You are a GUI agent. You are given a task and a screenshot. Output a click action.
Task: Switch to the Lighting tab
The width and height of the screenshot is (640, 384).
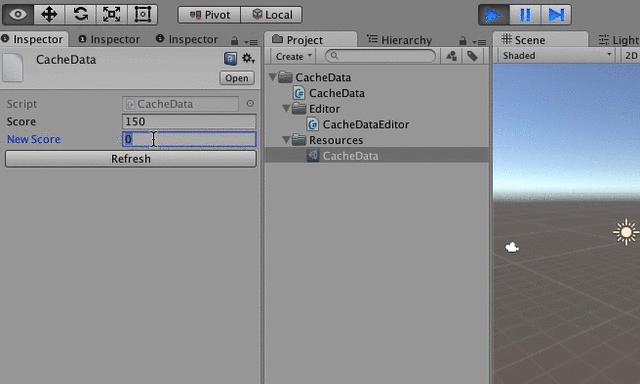618,40
